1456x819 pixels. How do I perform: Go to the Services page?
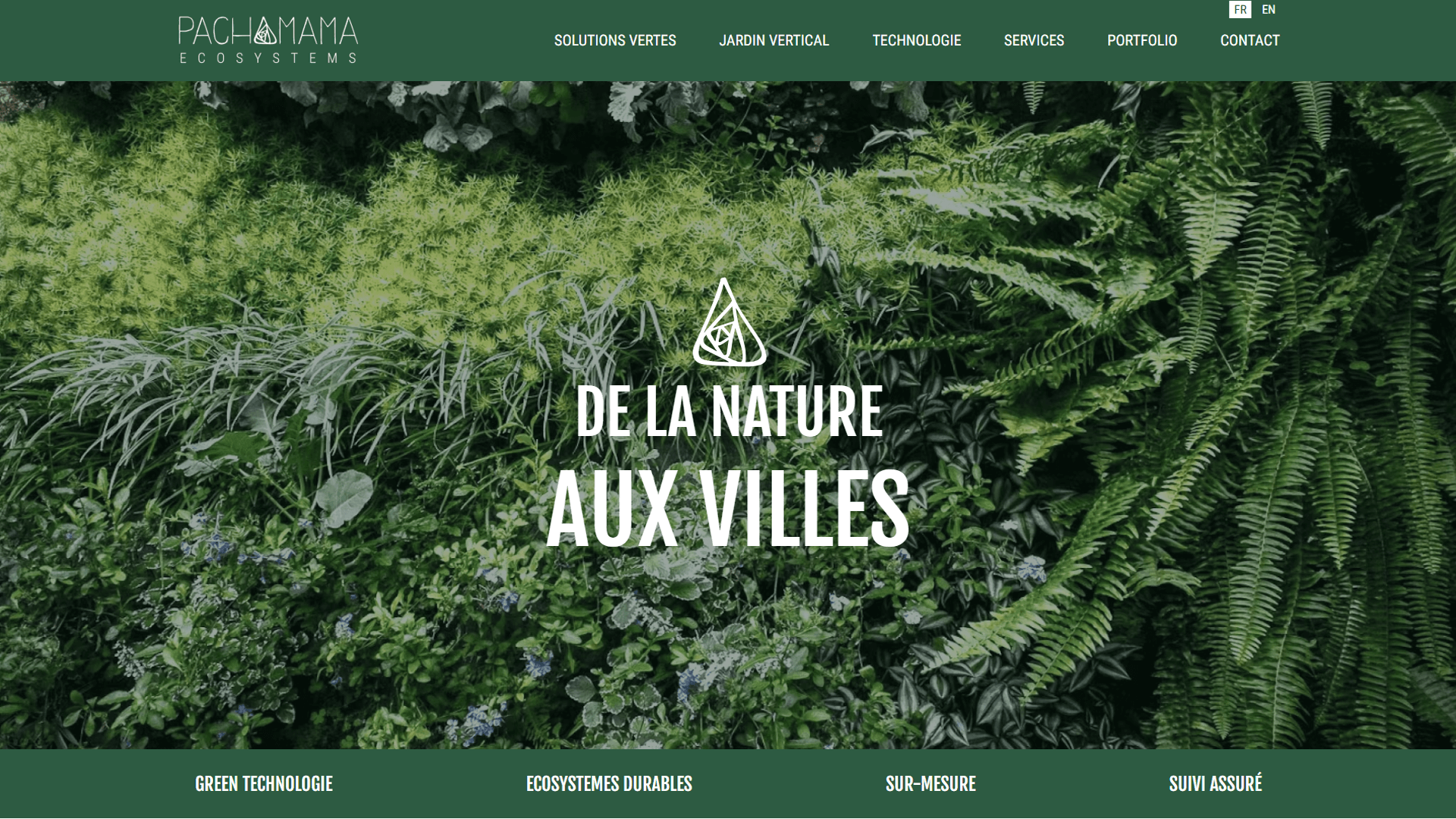tap(1034, 40)
